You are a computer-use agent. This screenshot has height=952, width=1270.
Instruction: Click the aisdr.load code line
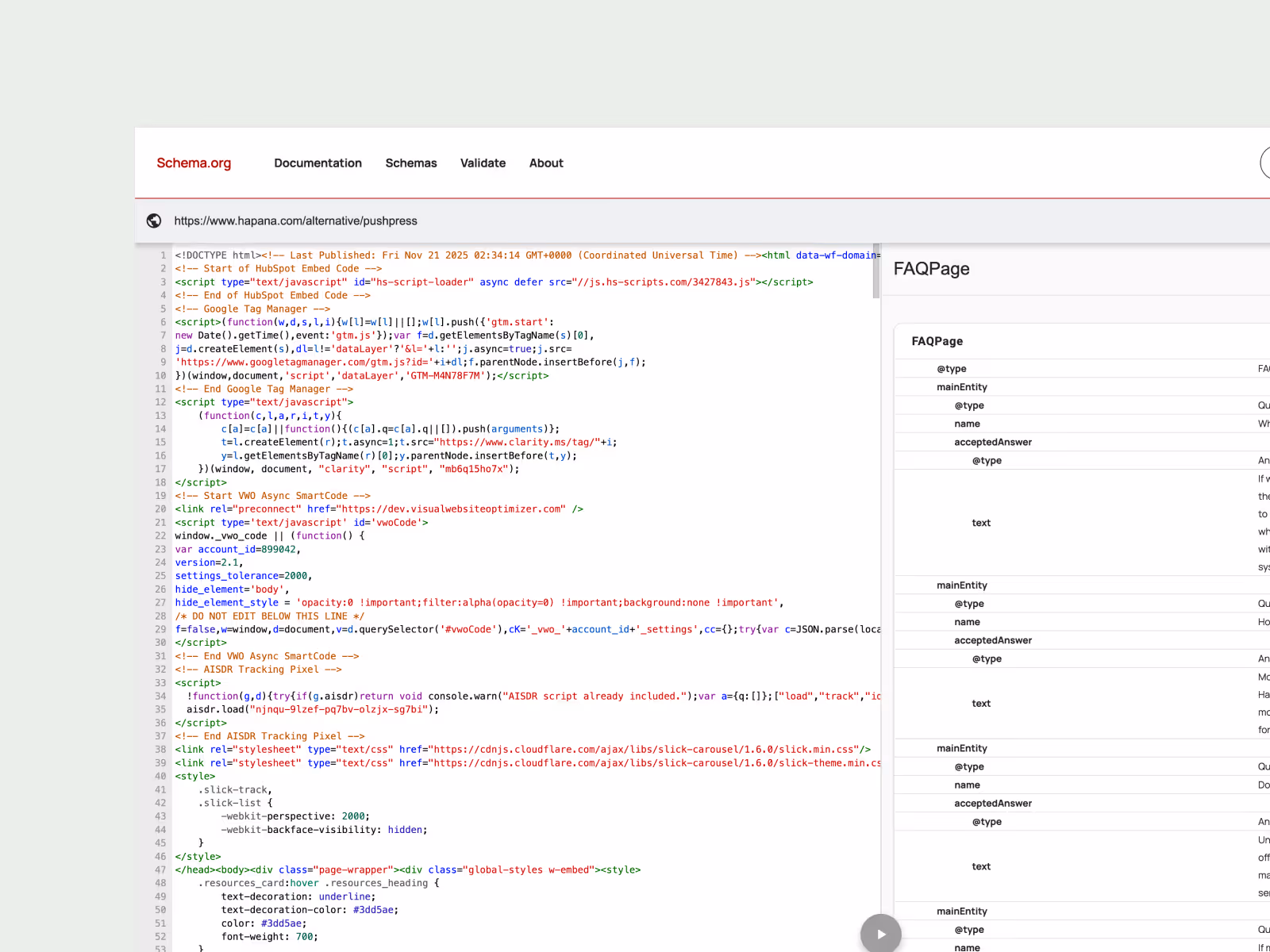pos(313,709)
